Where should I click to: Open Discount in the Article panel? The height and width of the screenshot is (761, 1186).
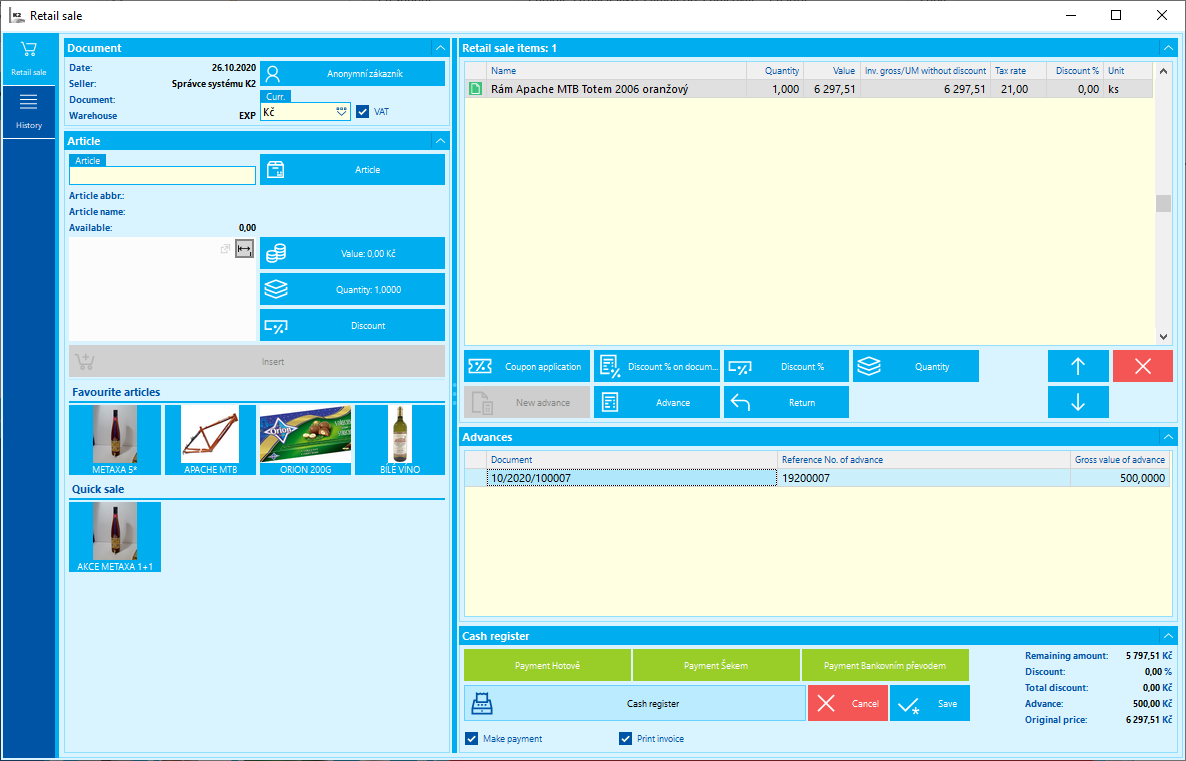[352, 326]
